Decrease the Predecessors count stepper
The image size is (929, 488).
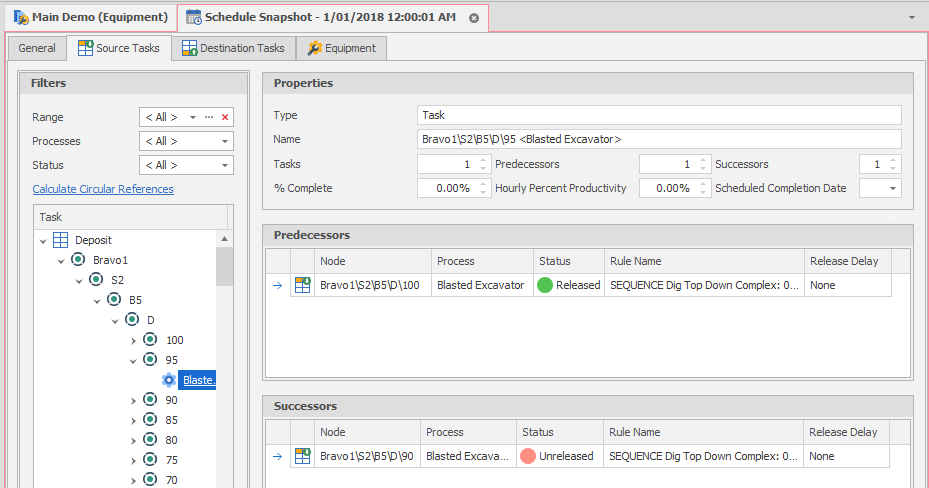[703, 168]
